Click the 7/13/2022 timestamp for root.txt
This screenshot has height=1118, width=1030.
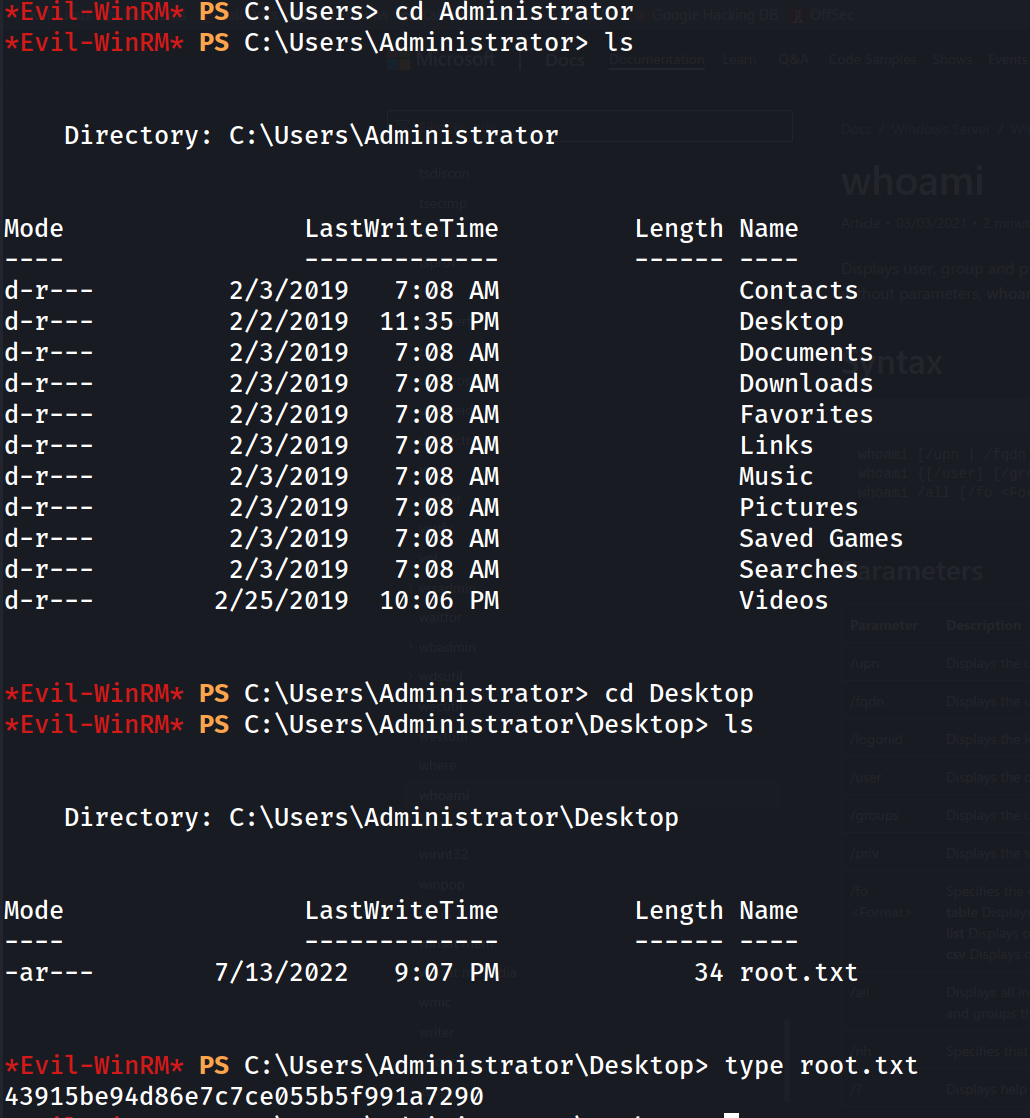pyautogui.click(x=281, y=973)
